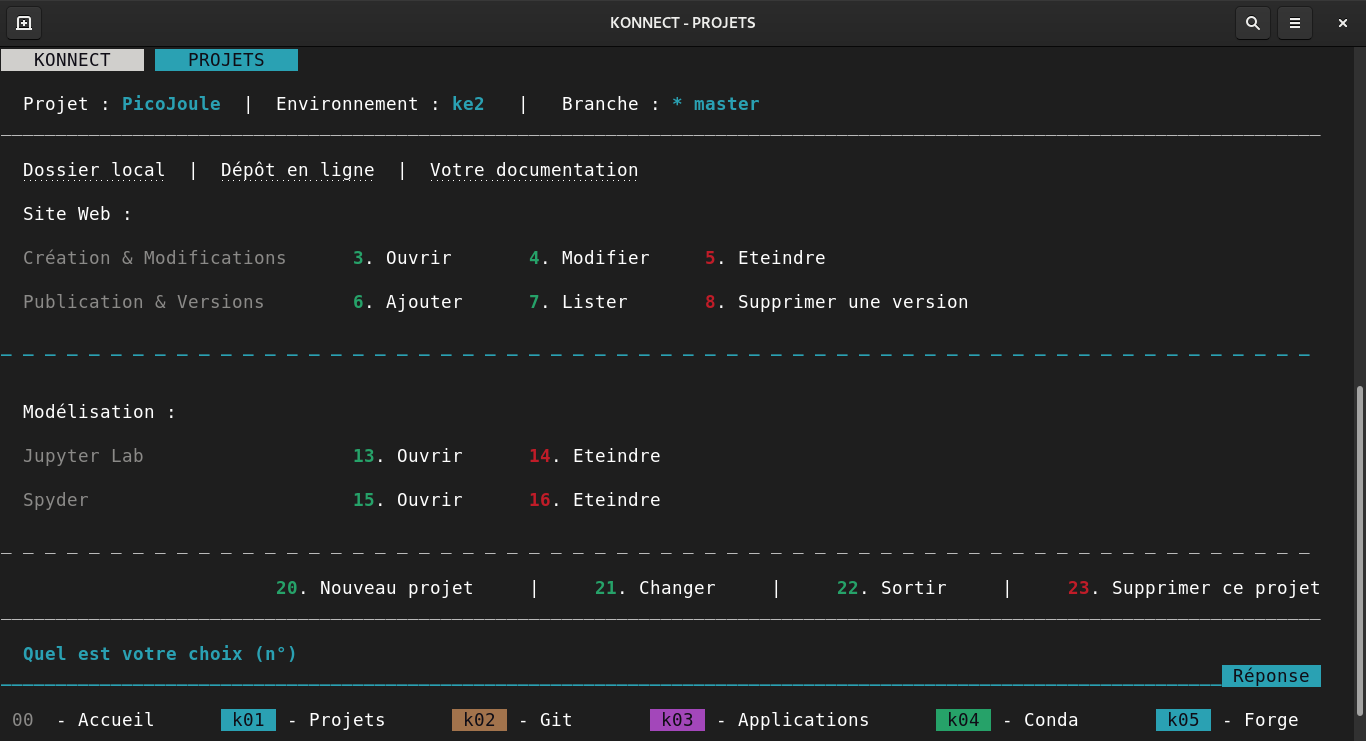Screen dimensions: 1366x741
Task: Click the PicoJoule project name
Action: [x=171, y=104]
